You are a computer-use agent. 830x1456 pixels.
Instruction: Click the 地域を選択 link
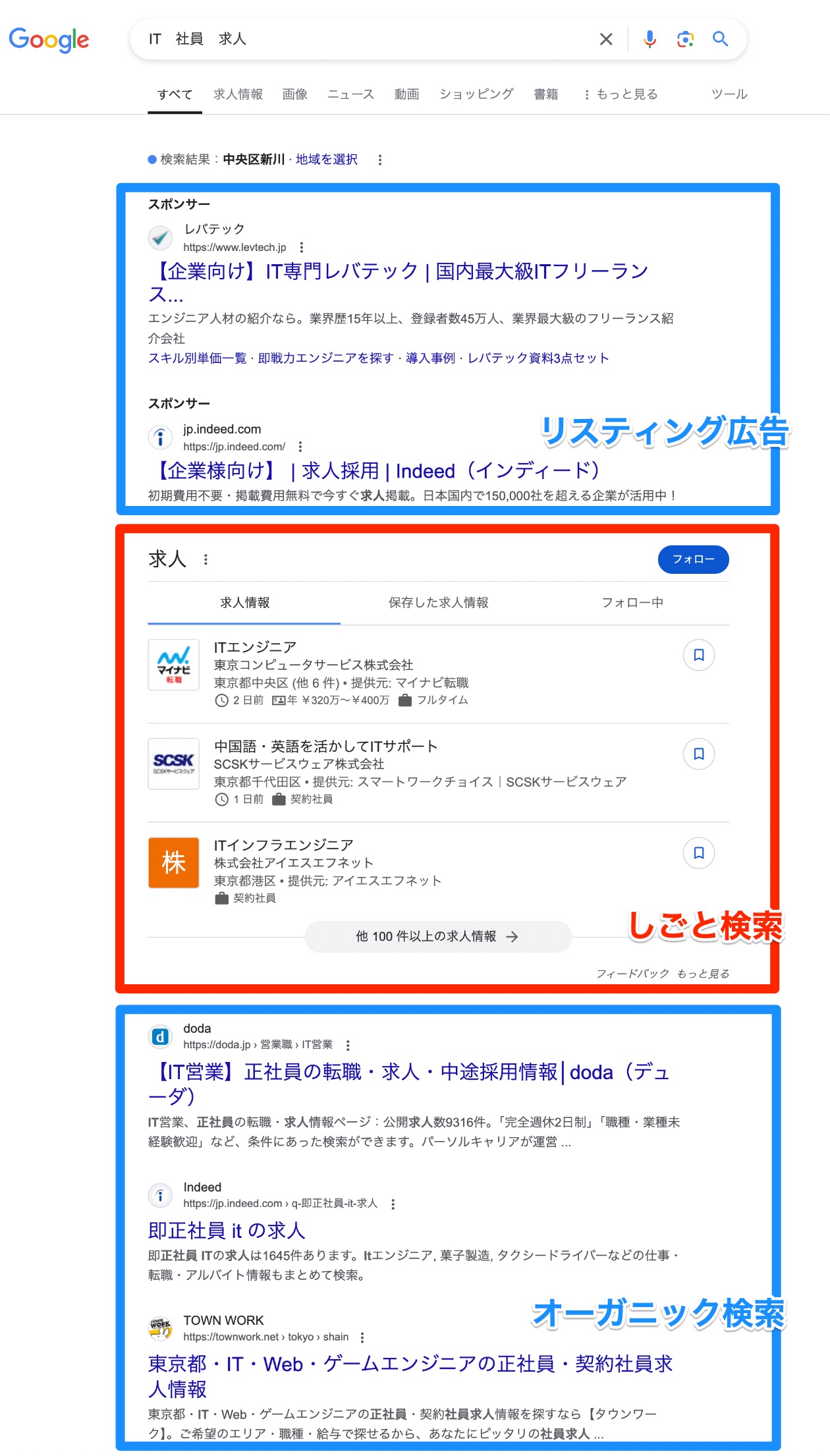327,159
